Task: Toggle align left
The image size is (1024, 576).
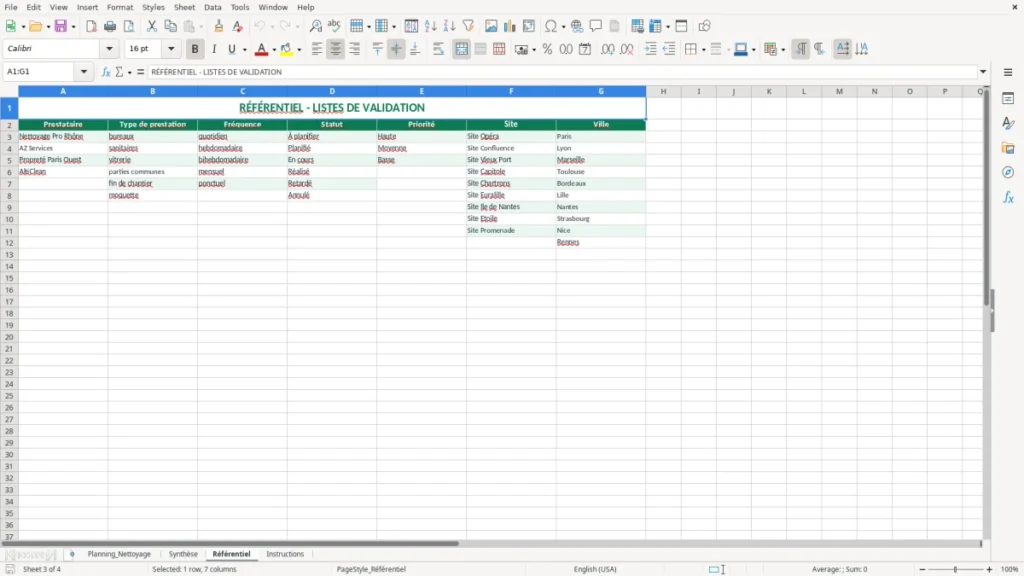Action: 317,49
